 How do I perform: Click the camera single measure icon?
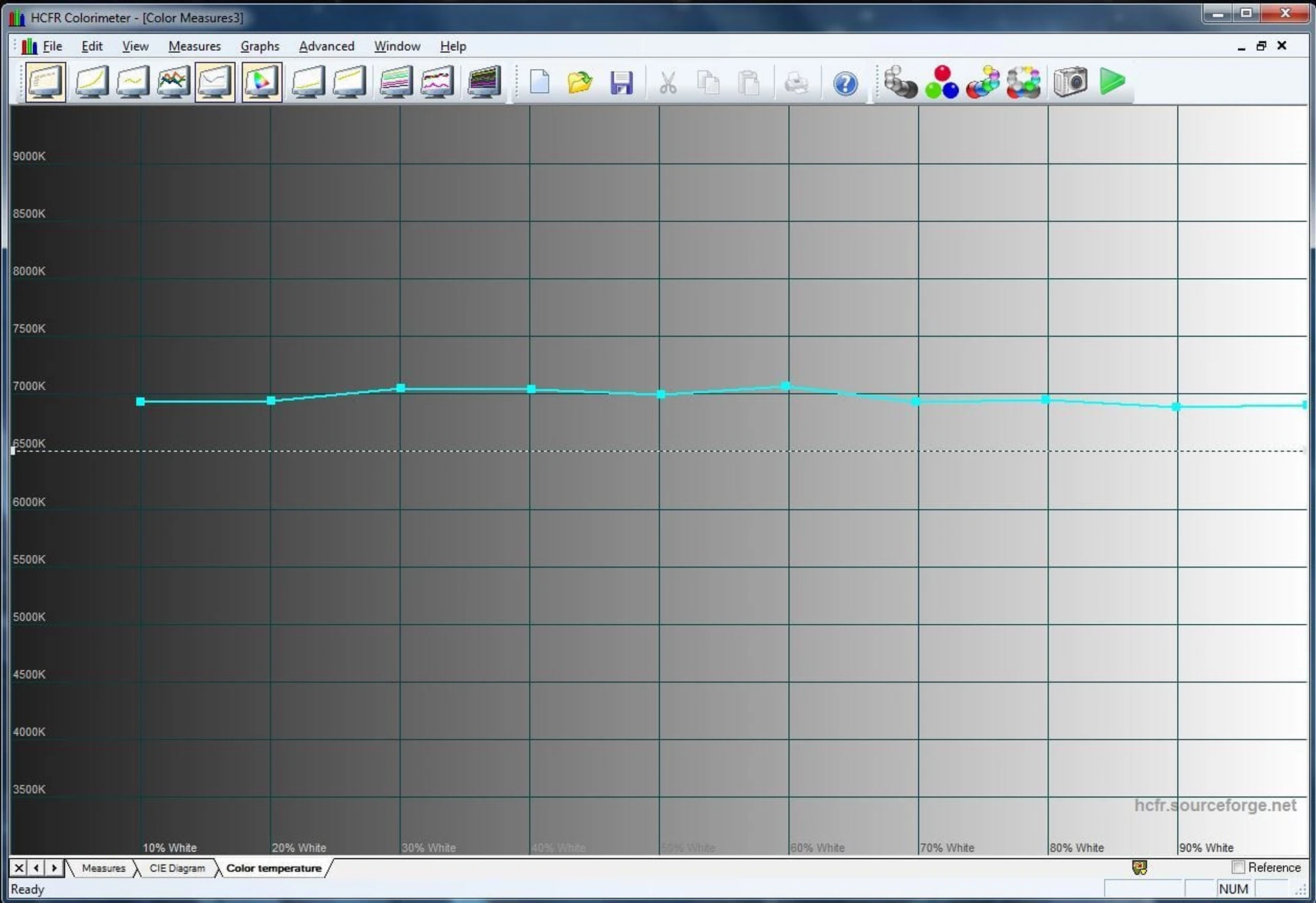(x=1071, y=82)
